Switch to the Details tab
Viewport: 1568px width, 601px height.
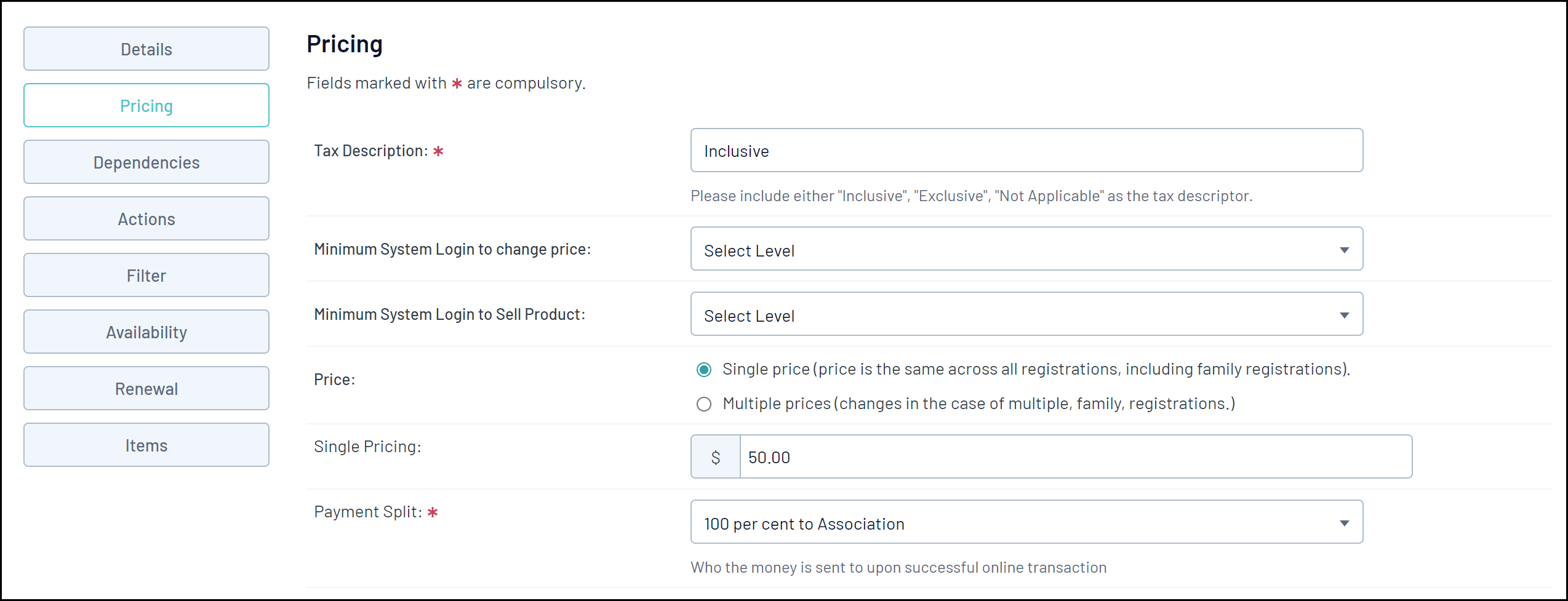click(x=146, y=49)
